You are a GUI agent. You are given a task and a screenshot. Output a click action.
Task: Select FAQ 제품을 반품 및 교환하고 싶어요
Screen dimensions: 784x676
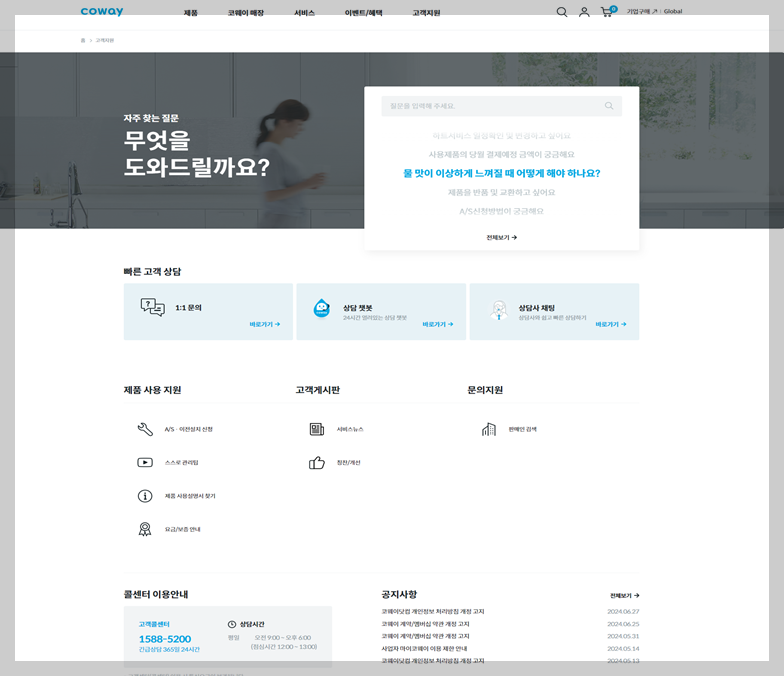click(502, 192)
